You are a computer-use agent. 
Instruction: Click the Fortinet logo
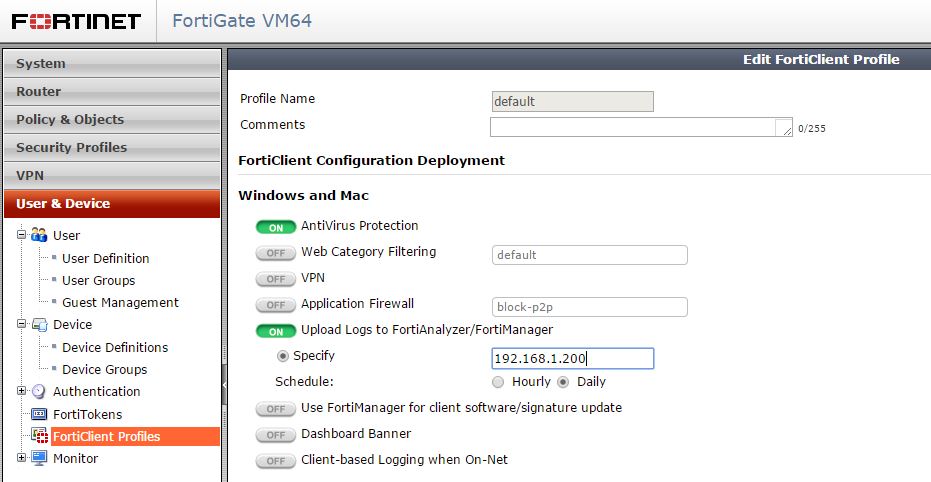77,21
